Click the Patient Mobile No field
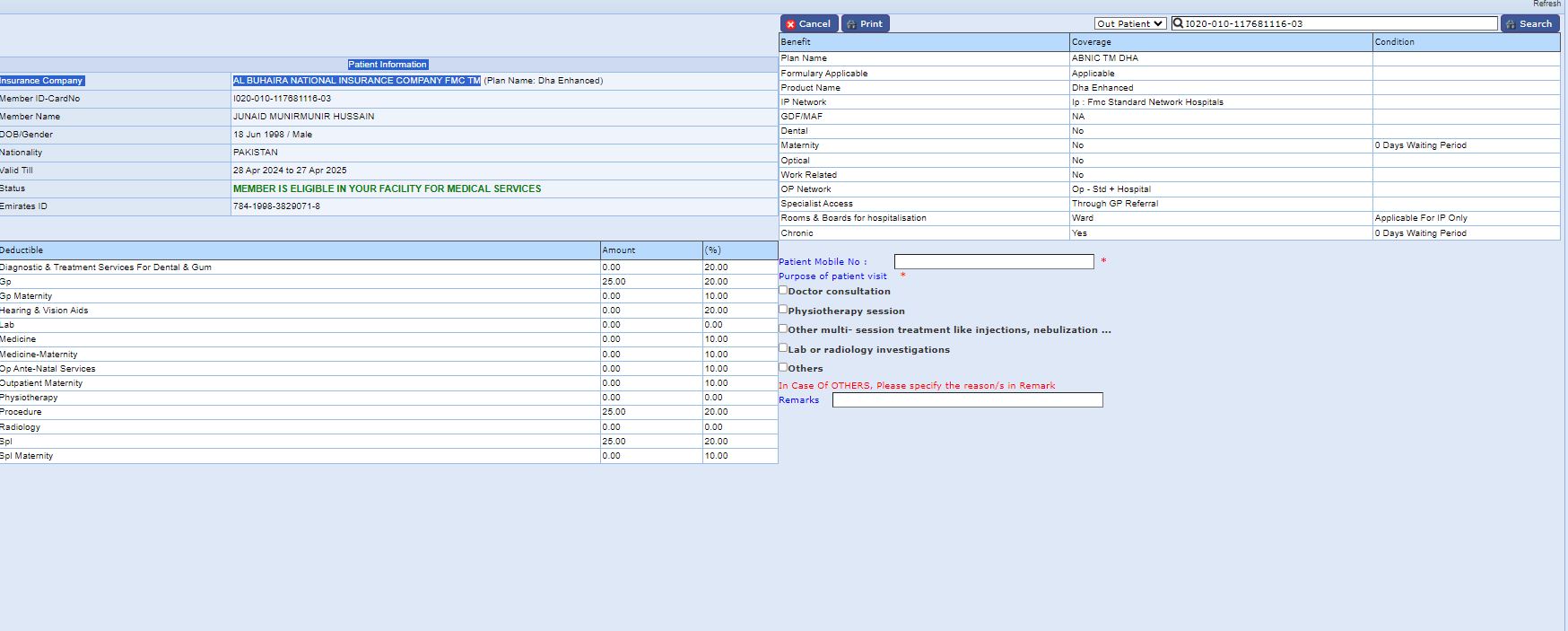Screen dimensions: 1568x631 (993, 262)
